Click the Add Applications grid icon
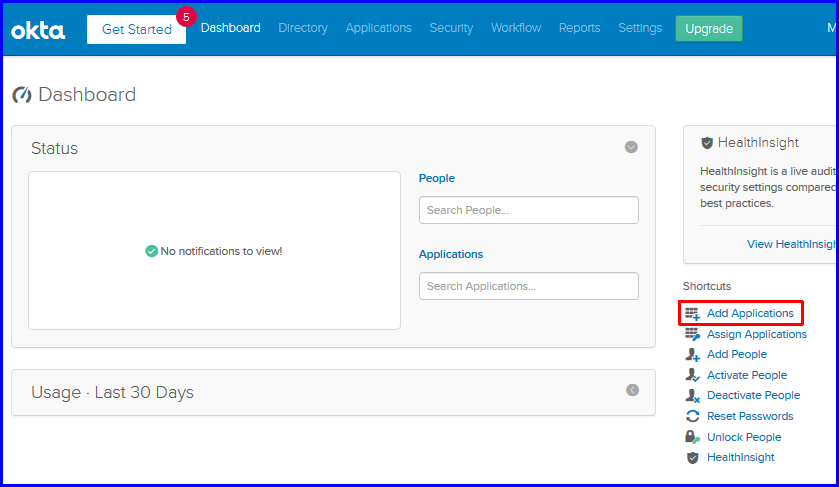Image resolution: width=839 pixels, height=487 pixels. tap(692, 314)
